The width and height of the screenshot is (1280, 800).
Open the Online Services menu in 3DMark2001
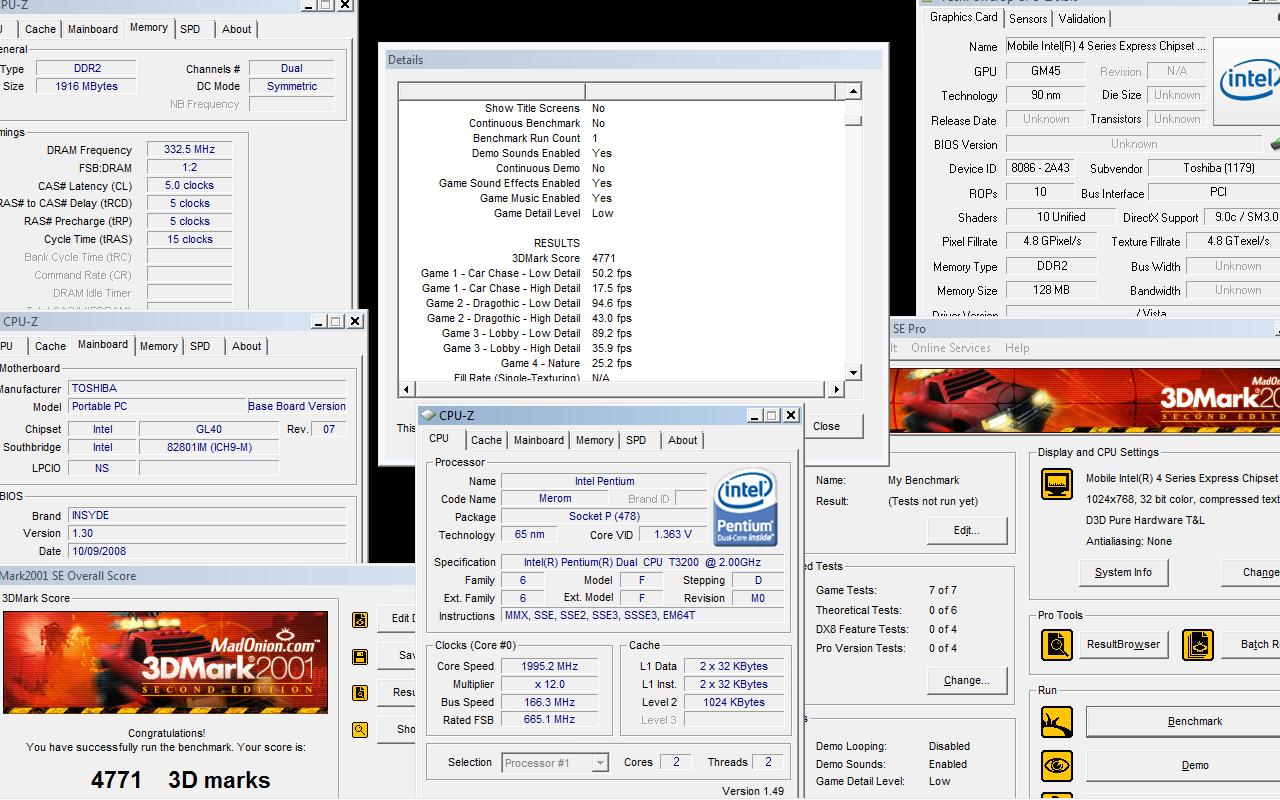[x=950, y=348]
